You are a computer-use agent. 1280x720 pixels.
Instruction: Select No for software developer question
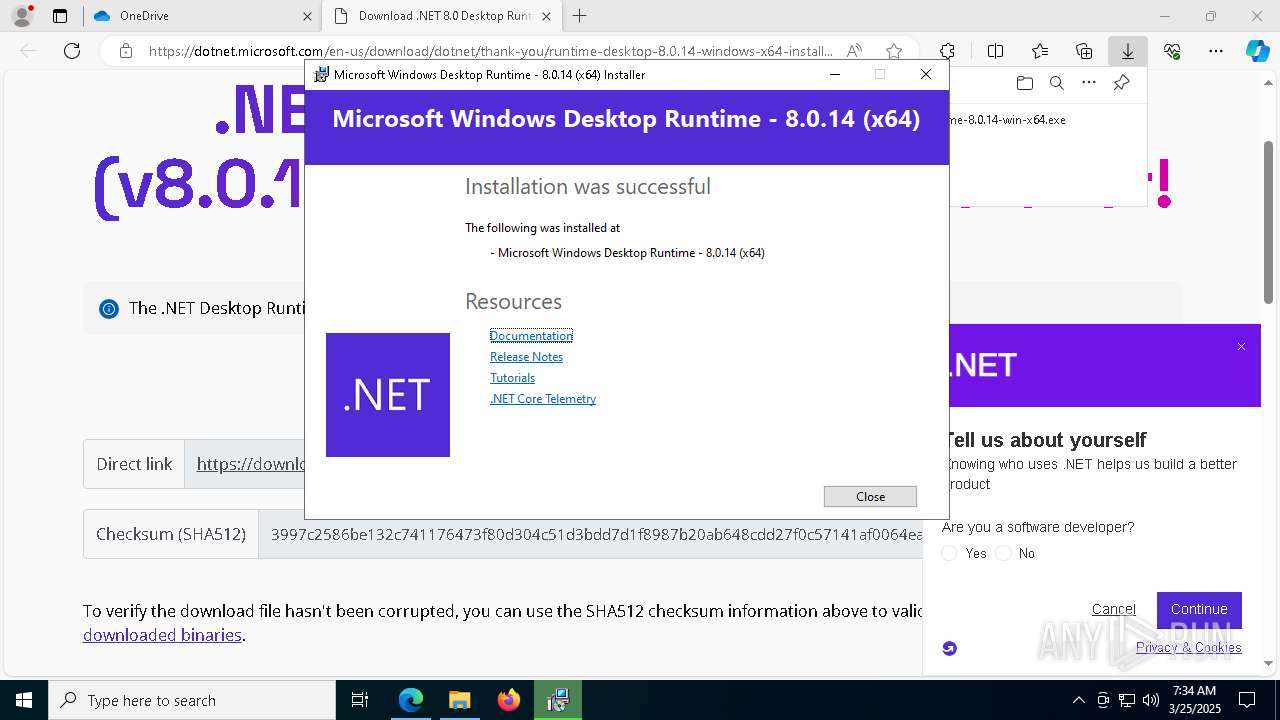tap(1004, 553)
